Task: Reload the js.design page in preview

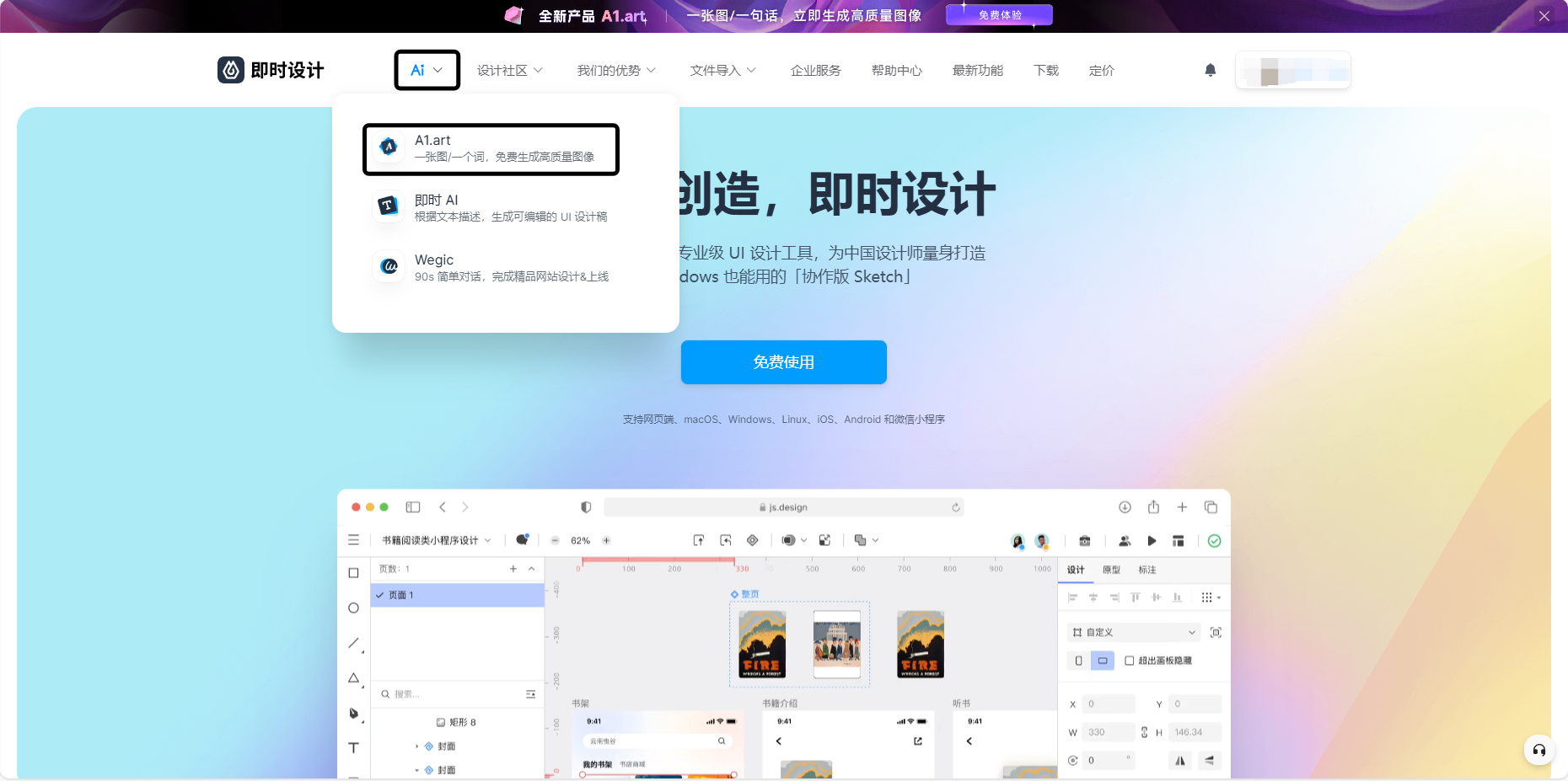Action: pyautogui.click(x=956, y=507)
